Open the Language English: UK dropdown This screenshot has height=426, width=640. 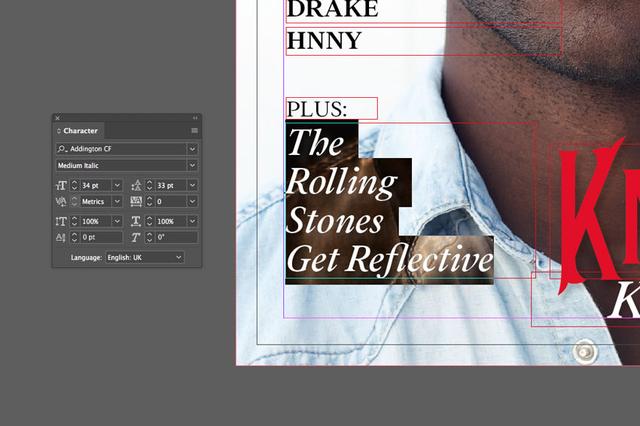(145, 257)
